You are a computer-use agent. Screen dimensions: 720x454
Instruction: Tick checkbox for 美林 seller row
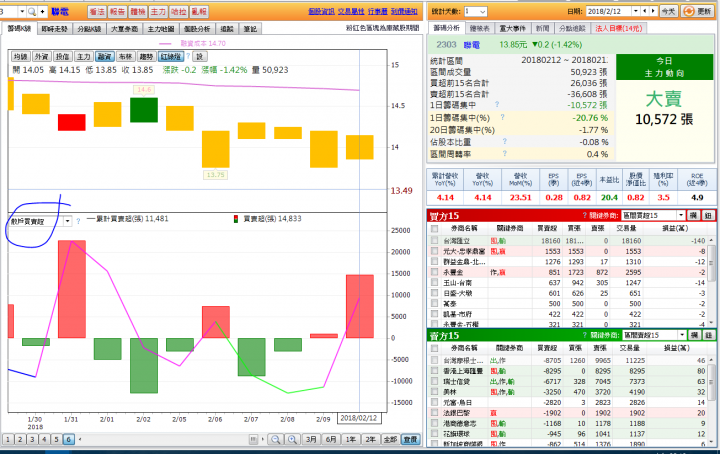pos(434,392)
